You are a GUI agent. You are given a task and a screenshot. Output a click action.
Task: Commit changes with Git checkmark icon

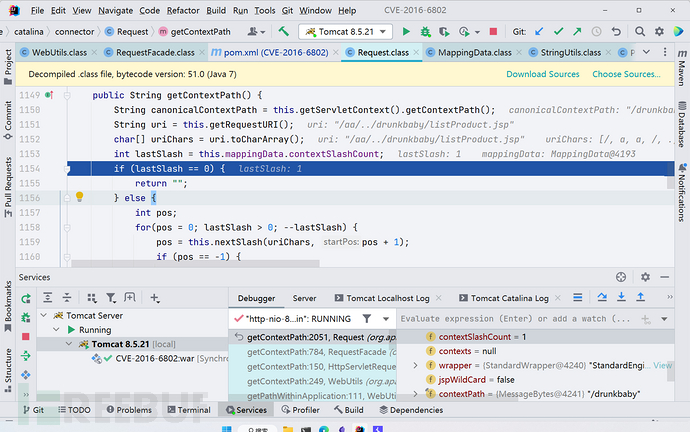point(558,32)
